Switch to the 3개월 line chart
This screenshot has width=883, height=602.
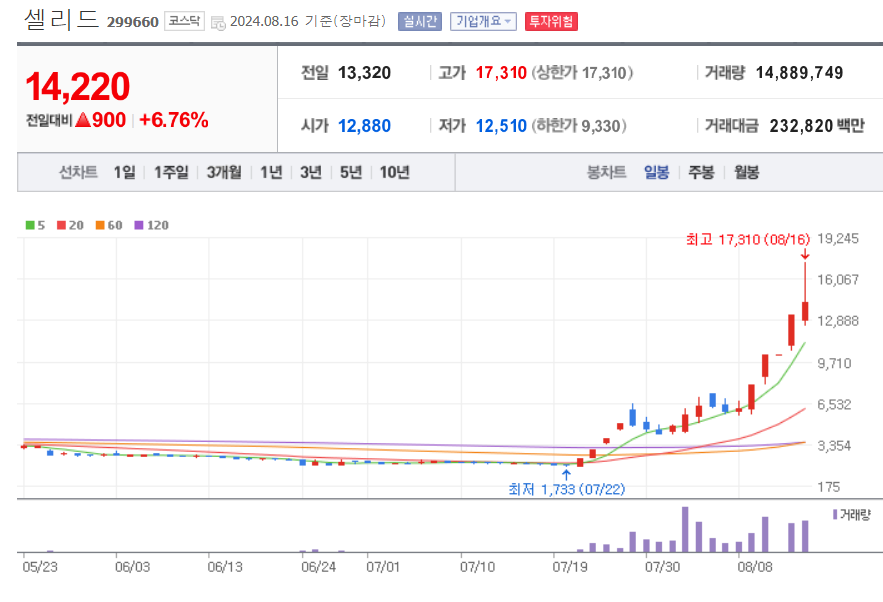224,172
